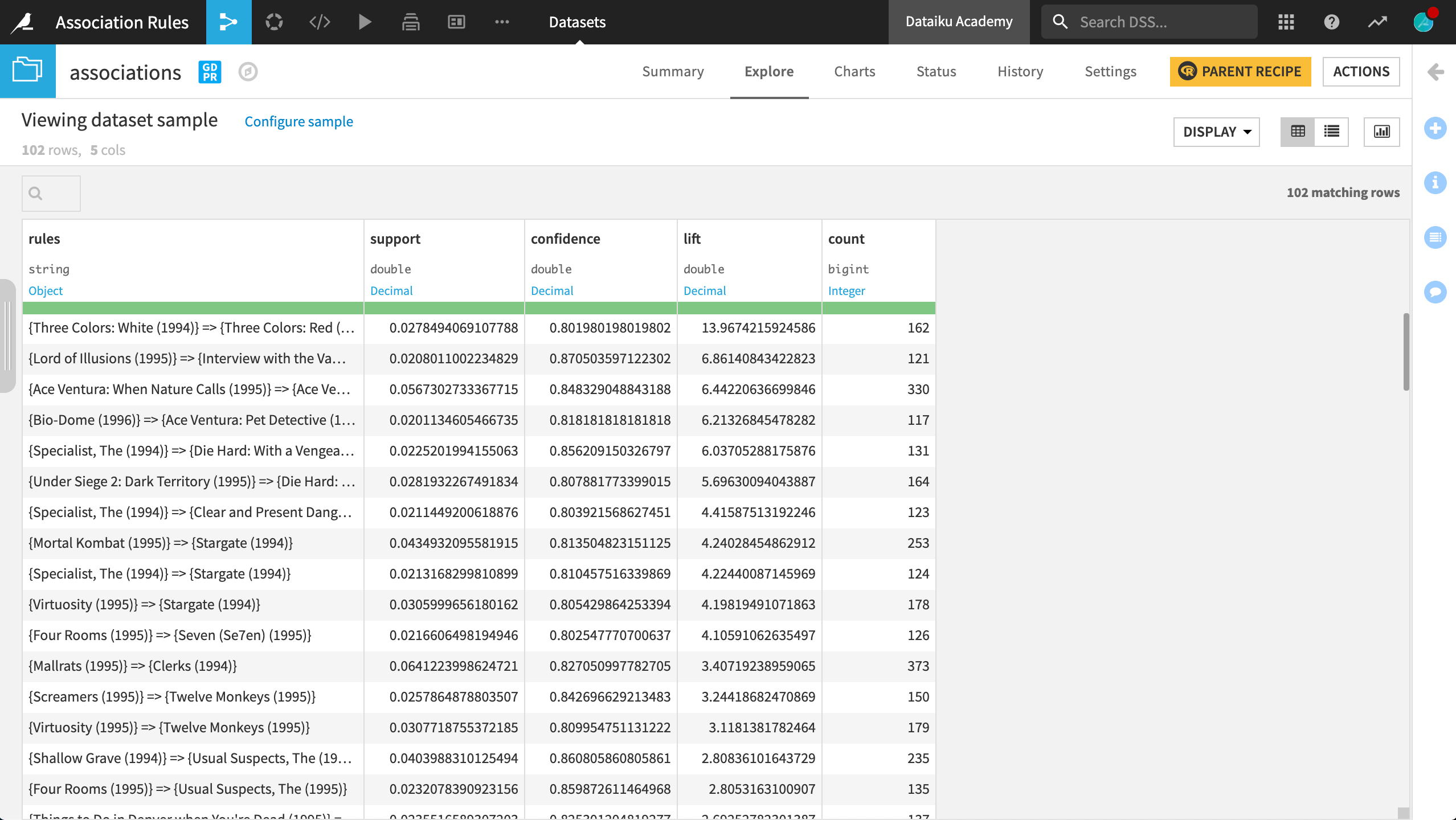Open the Settings tab

pos(1110,71)
